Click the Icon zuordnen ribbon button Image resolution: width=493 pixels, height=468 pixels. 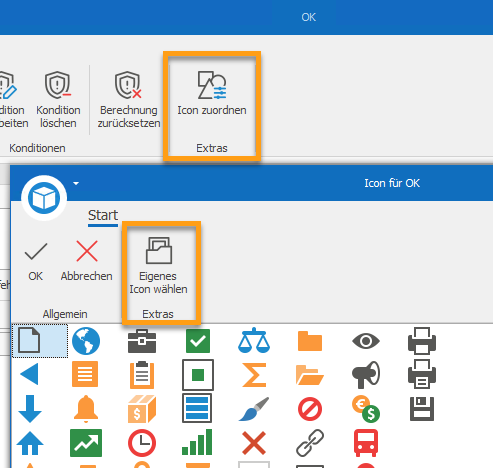click(212, 93)
